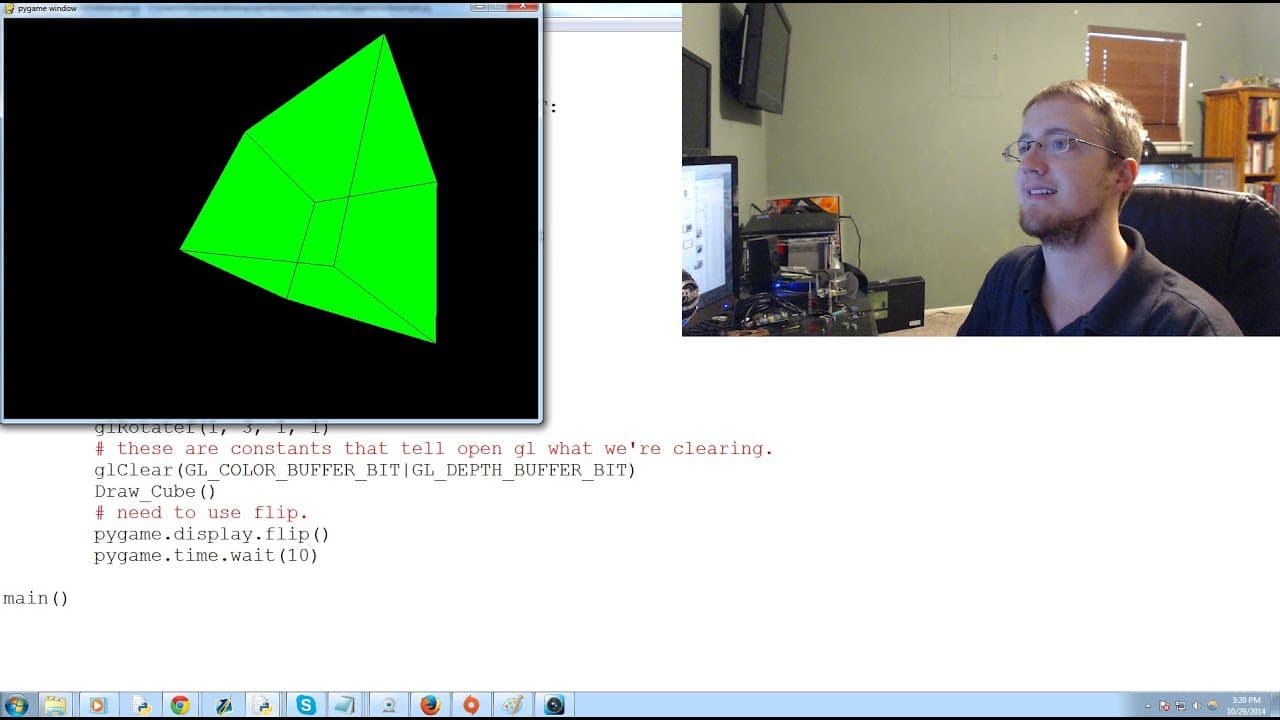Place the cursor on the main() line

pos(35,598)
